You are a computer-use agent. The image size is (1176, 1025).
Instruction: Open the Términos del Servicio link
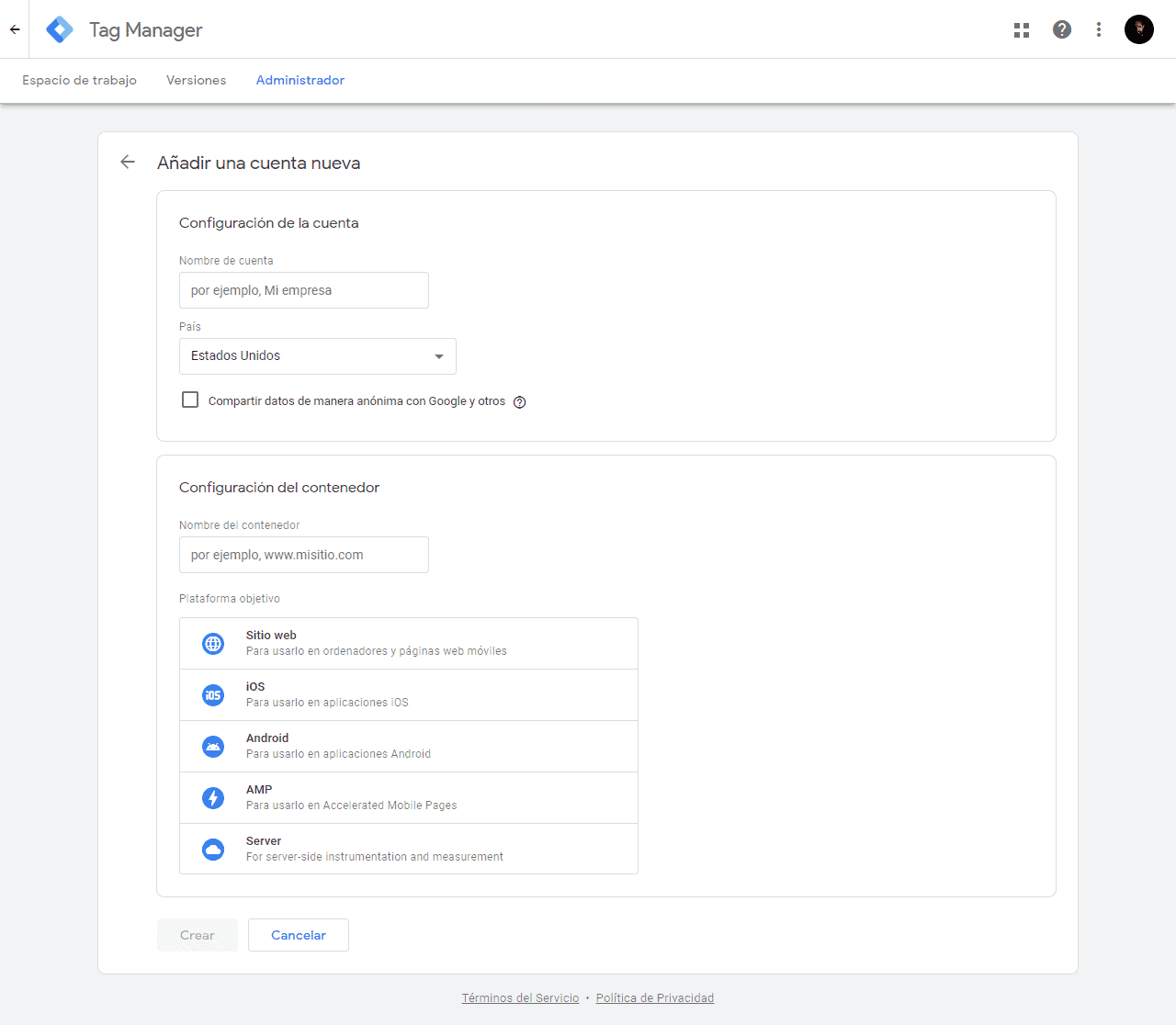520,997
